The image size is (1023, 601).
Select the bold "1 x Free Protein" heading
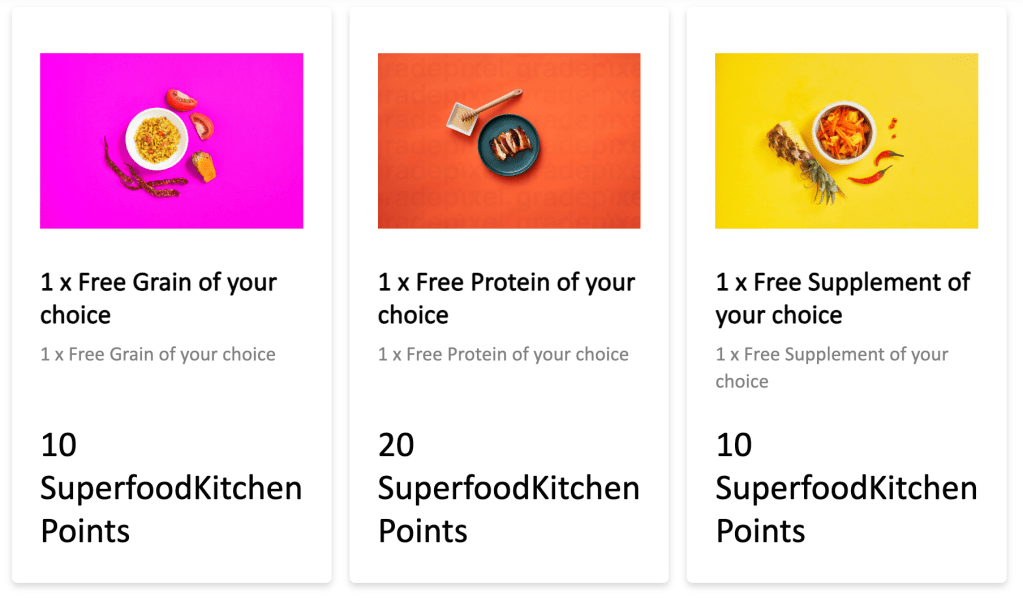[506, 298]
